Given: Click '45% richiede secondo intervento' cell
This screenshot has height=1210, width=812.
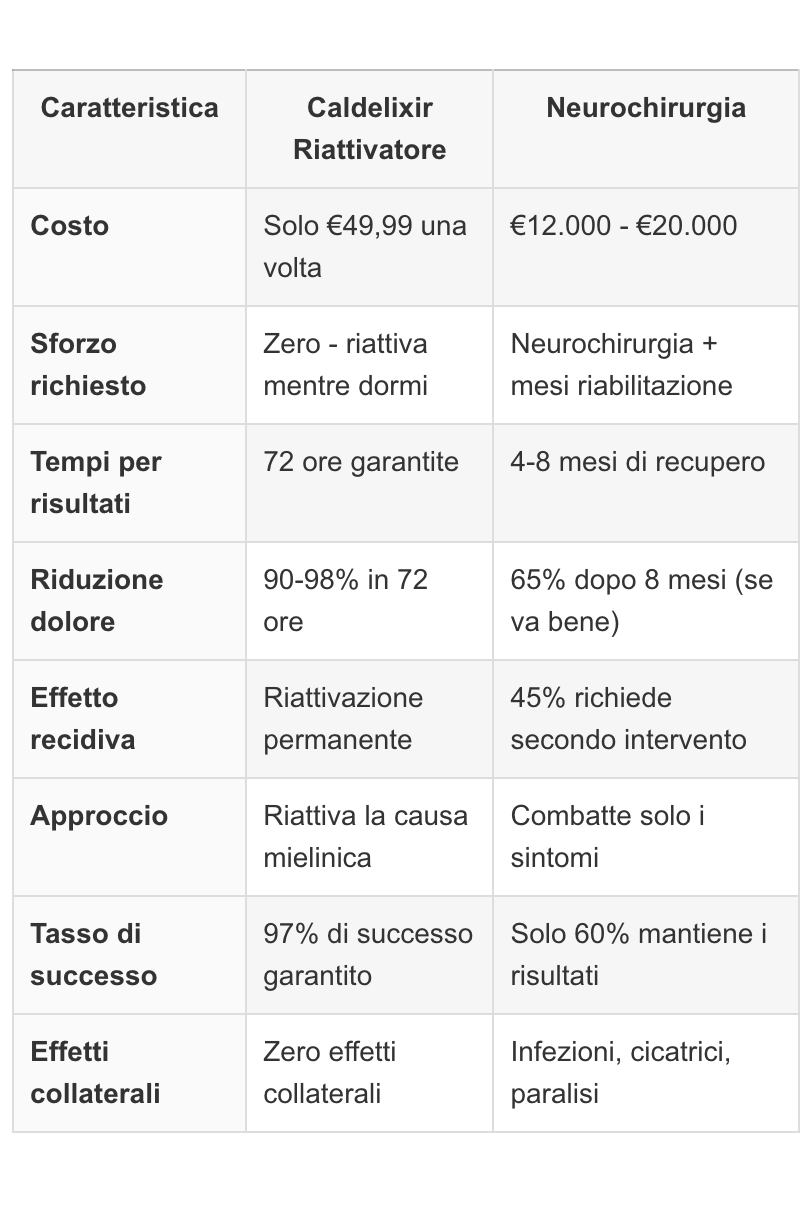Looking at the screenshot, I should tap(628, 718).
